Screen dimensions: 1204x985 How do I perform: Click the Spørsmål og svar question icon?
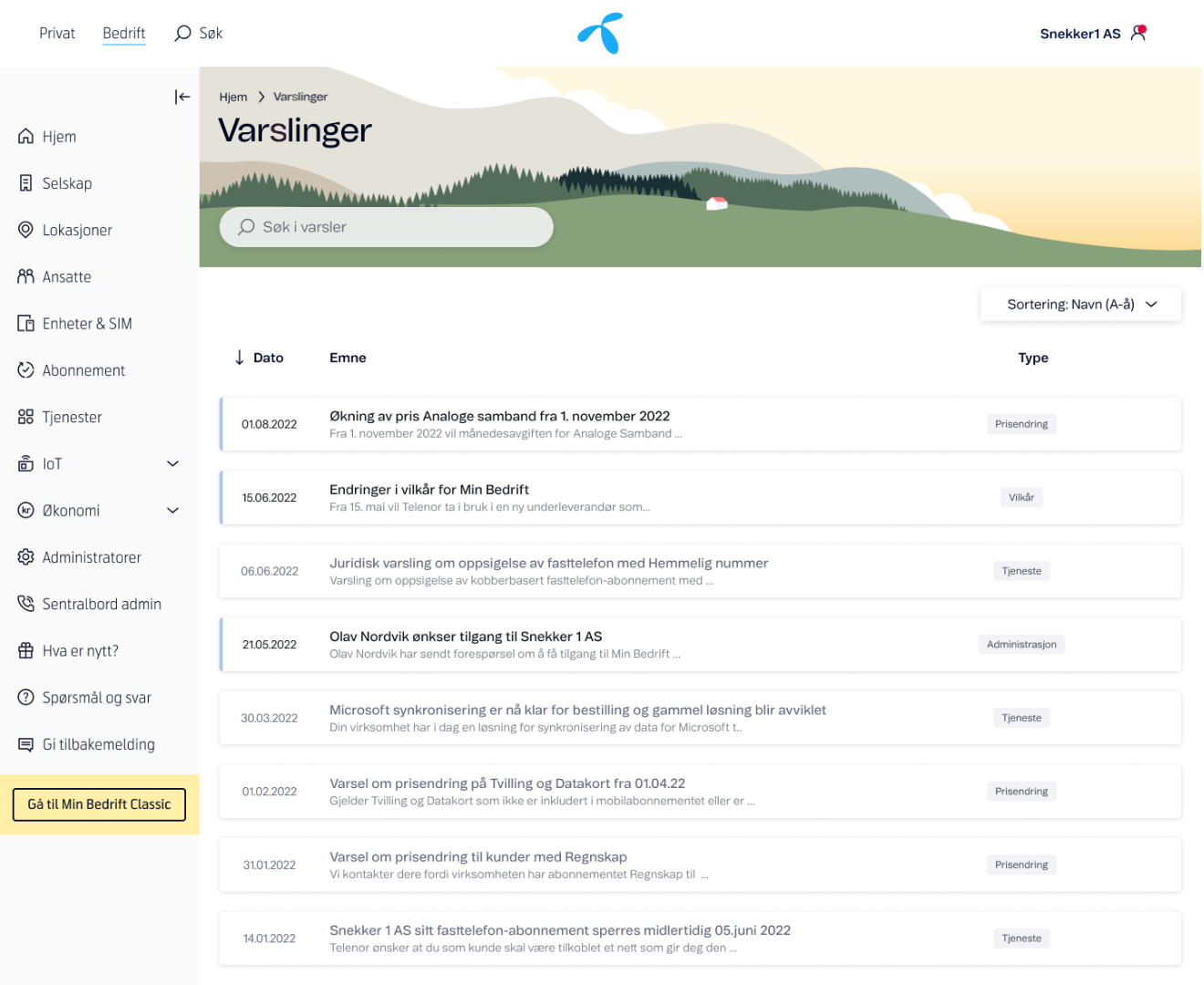pyautogui.click(x=26, y=697)
